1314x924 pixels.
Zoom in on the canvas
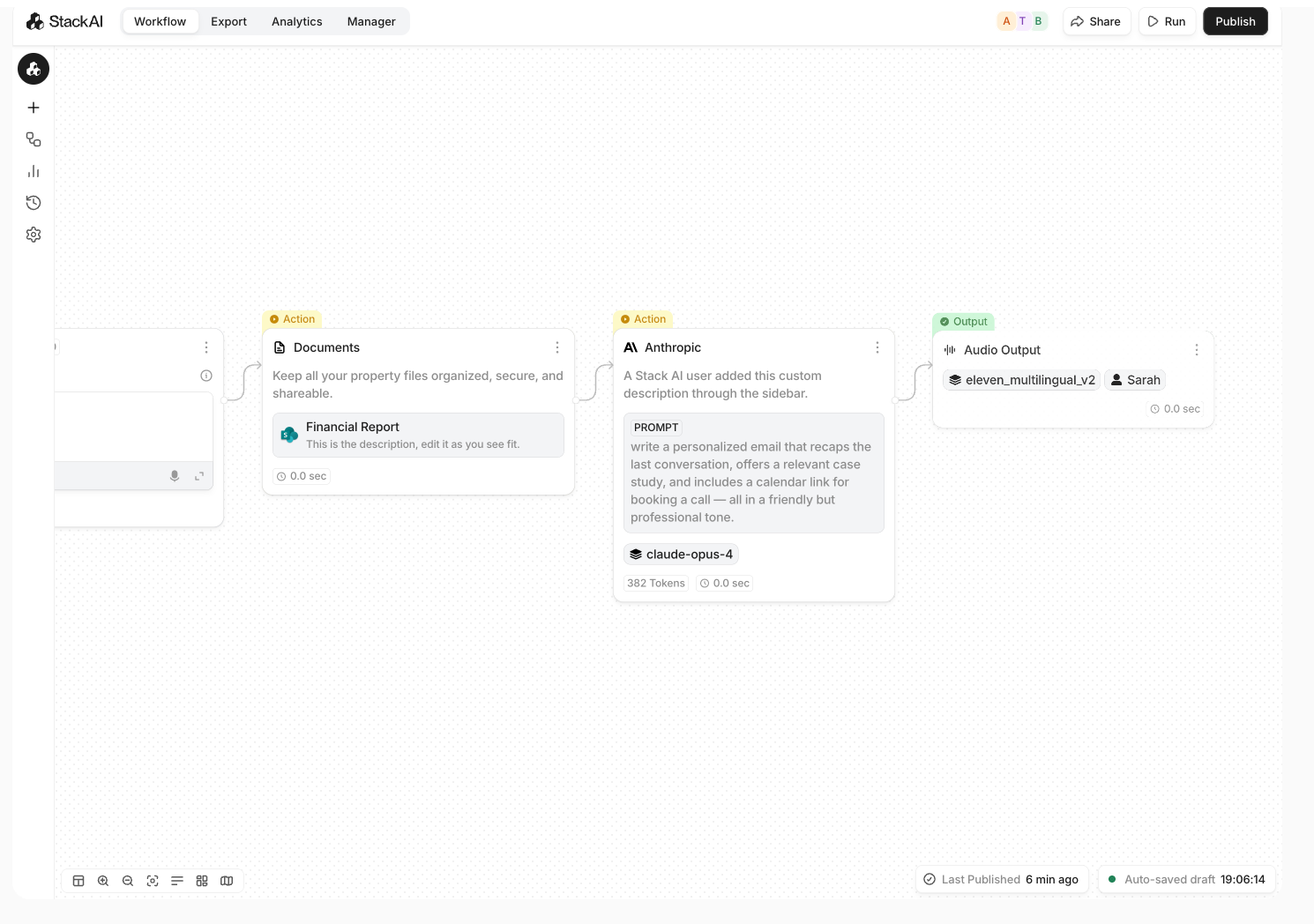(103, 881)
